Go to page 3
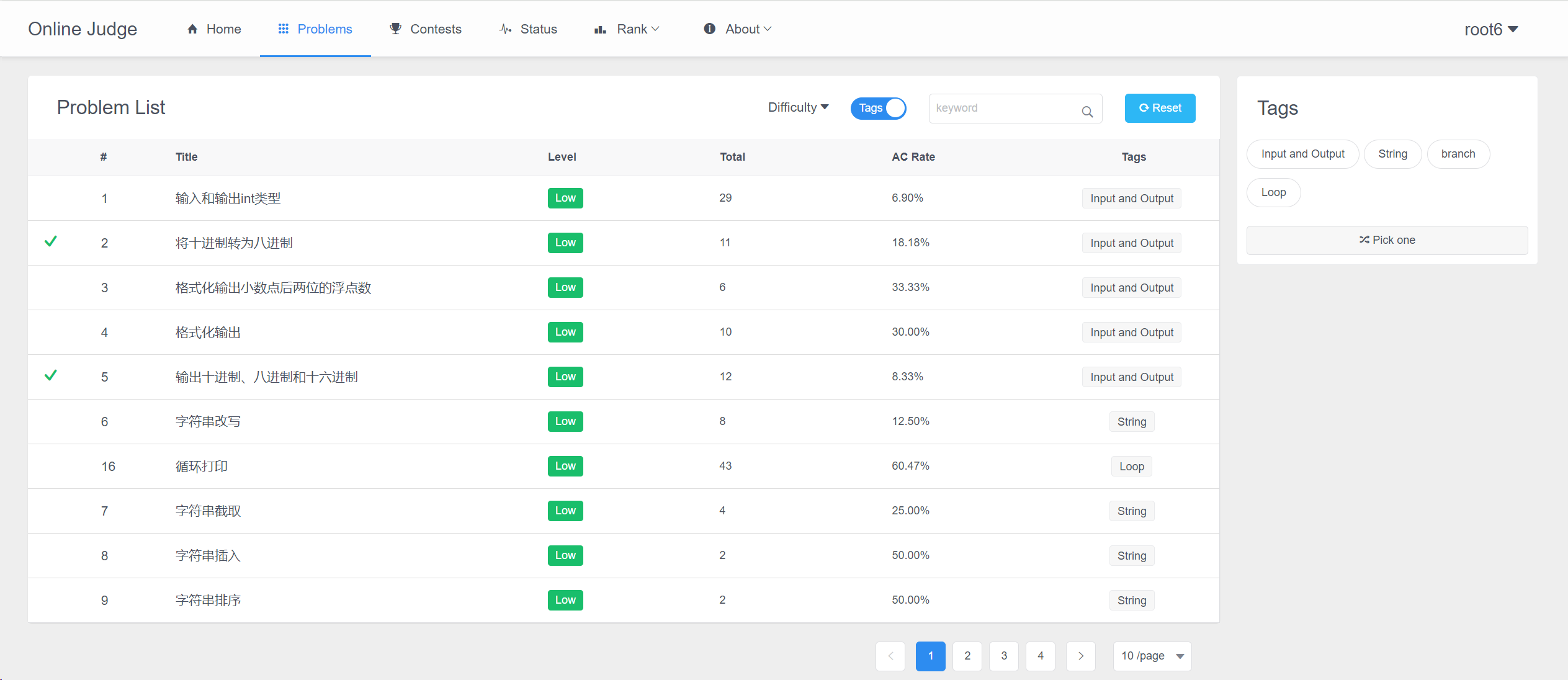The height and width of the screenshot is (680, 1568). [x=1003, y=656]
